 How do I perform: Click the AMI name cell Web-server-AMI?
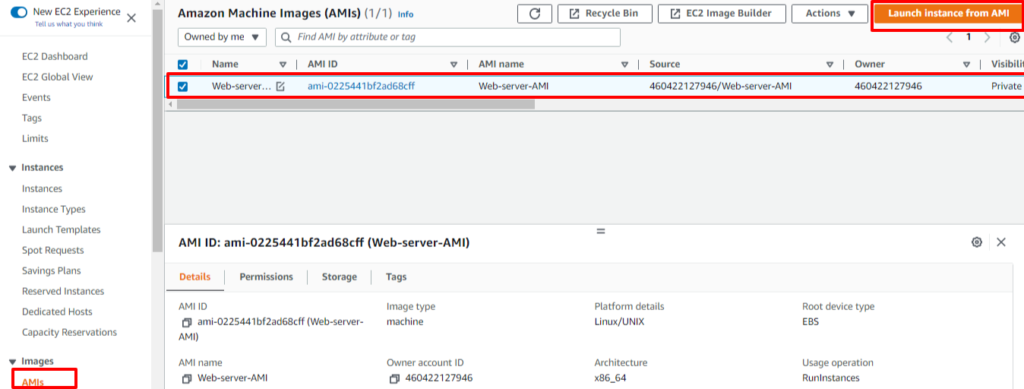click(514, 86)
